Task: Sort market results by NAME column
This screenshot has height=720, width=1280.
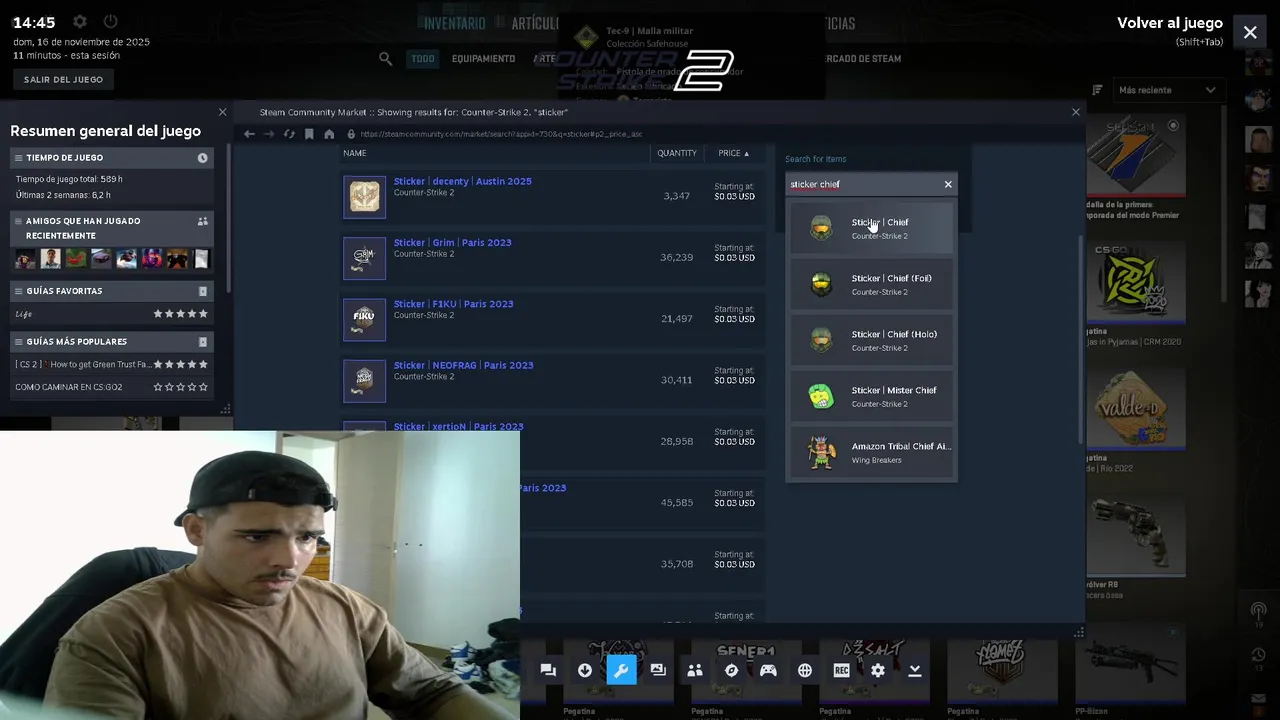Action: point(354,153)
